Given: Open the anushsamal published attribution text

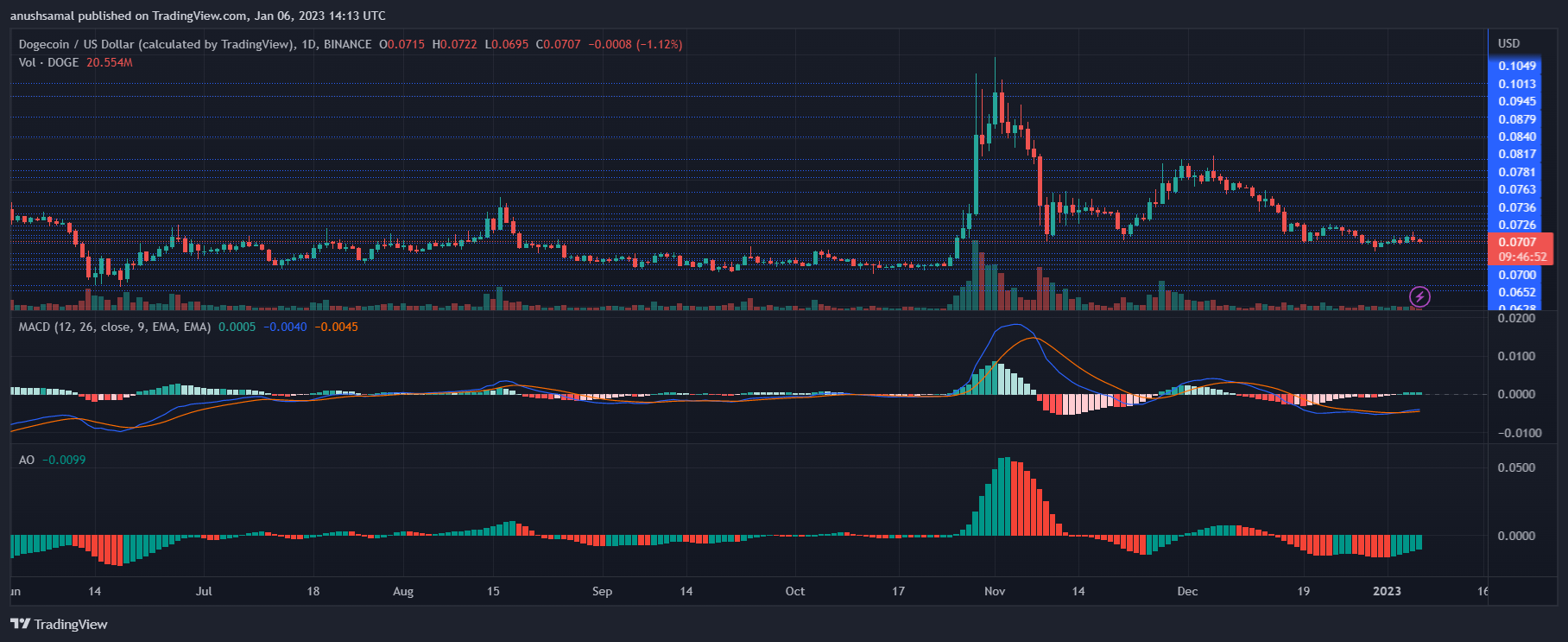Looking at the screenshot, I should tap(198, 16).
